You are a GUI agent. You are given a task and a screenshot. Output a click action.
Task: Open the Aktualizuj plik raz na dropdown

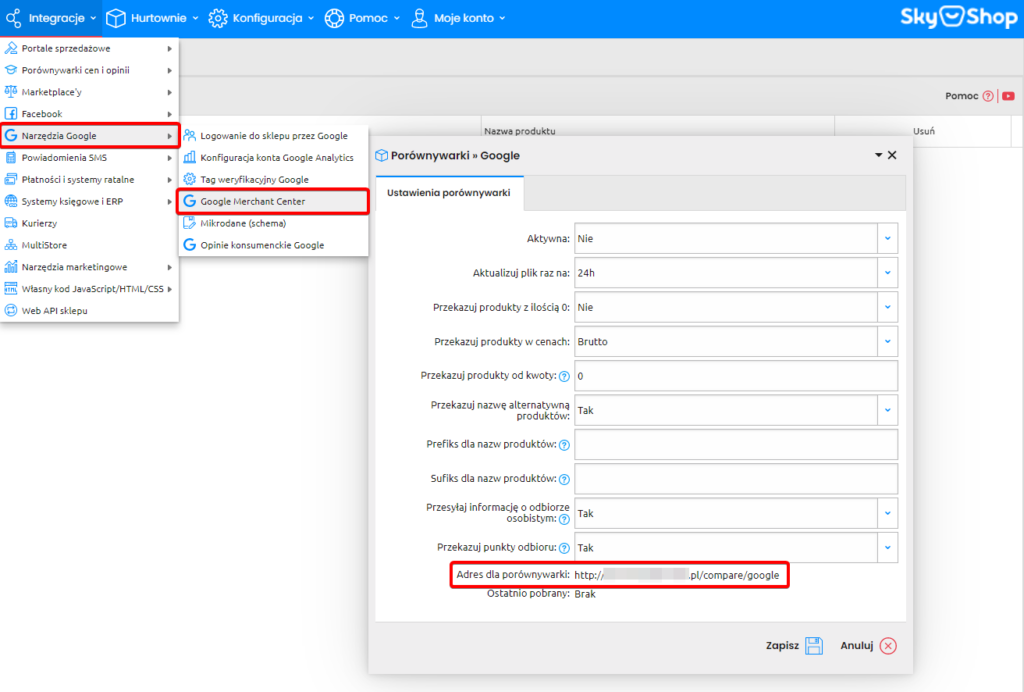point(888,272)
